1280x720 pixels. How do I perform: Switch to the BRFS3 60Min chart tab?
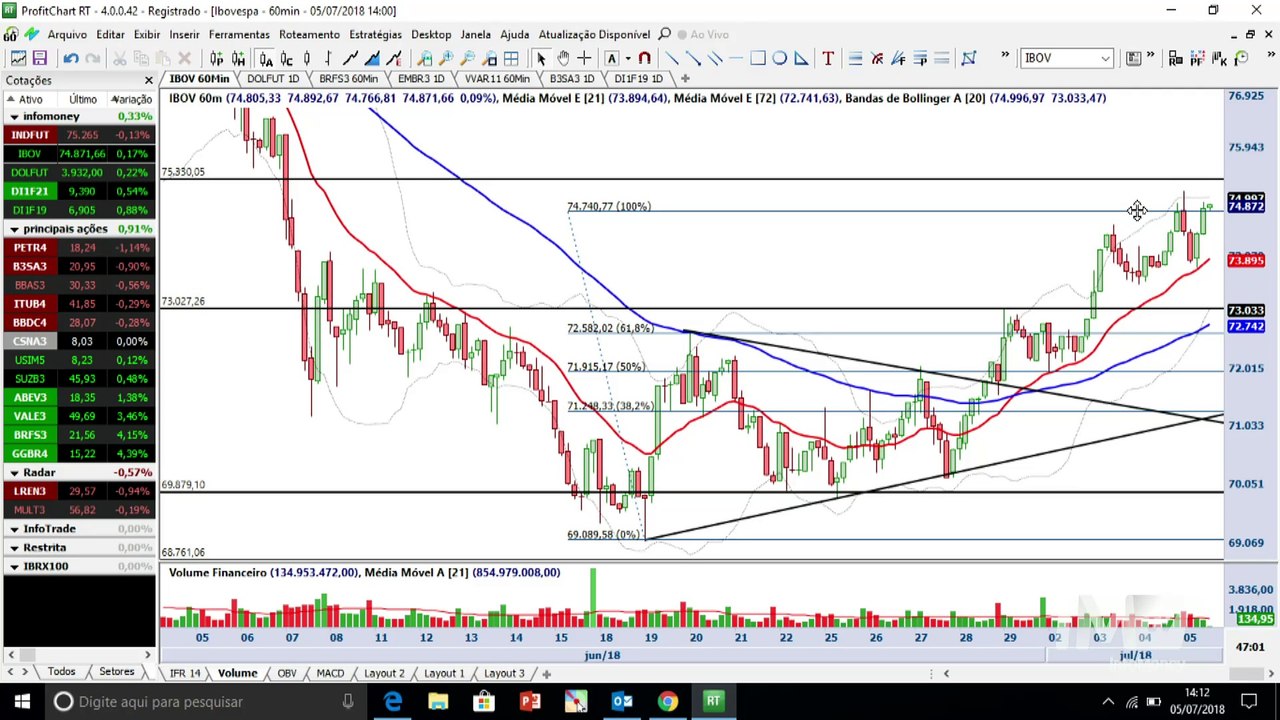348,78
